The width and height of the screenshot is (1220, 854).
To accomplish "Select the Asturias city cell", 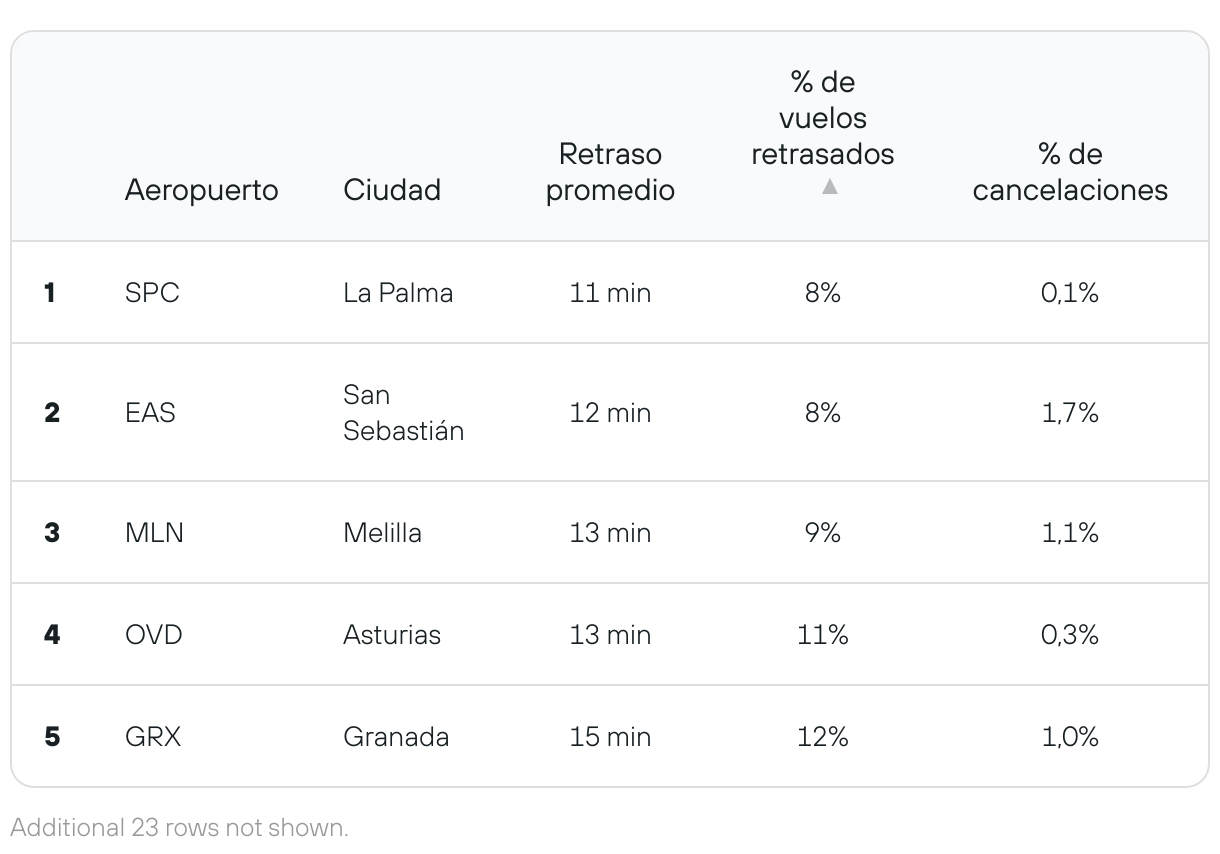I will point(392,635).
